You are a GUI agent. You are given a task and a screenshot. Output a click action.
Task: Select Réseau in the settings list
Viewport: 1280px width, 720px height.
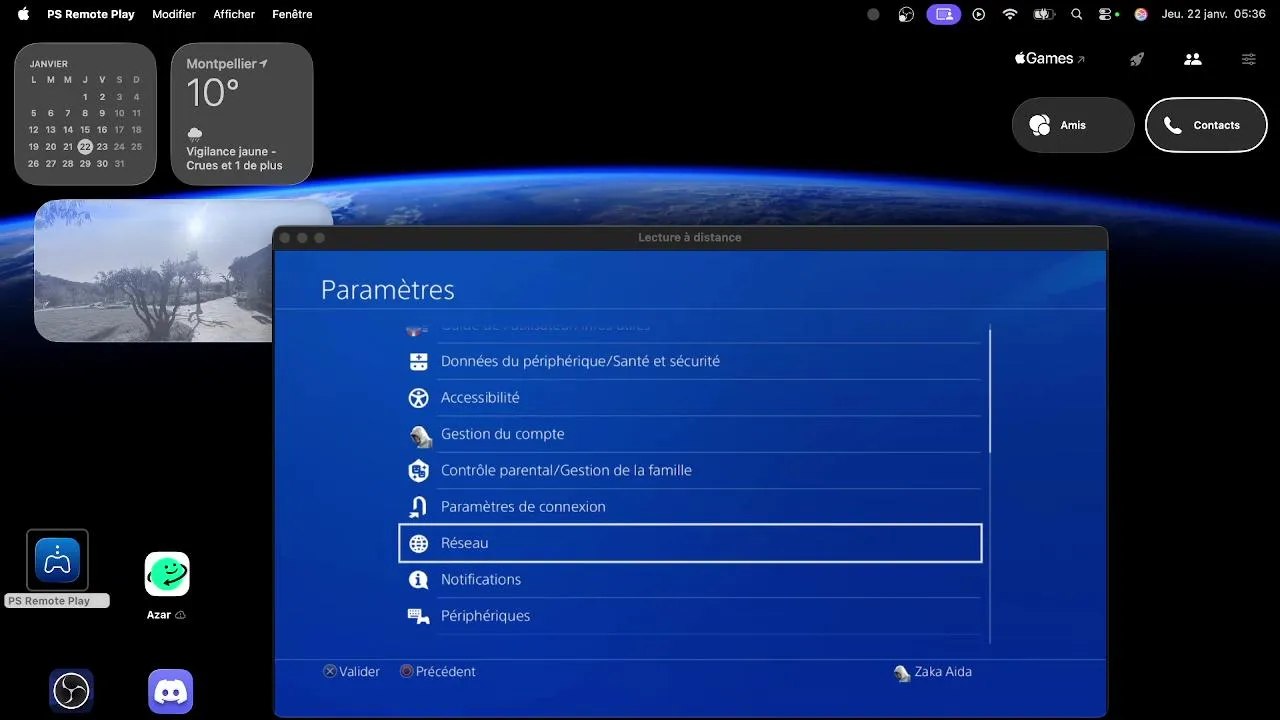tap(690, 543)
